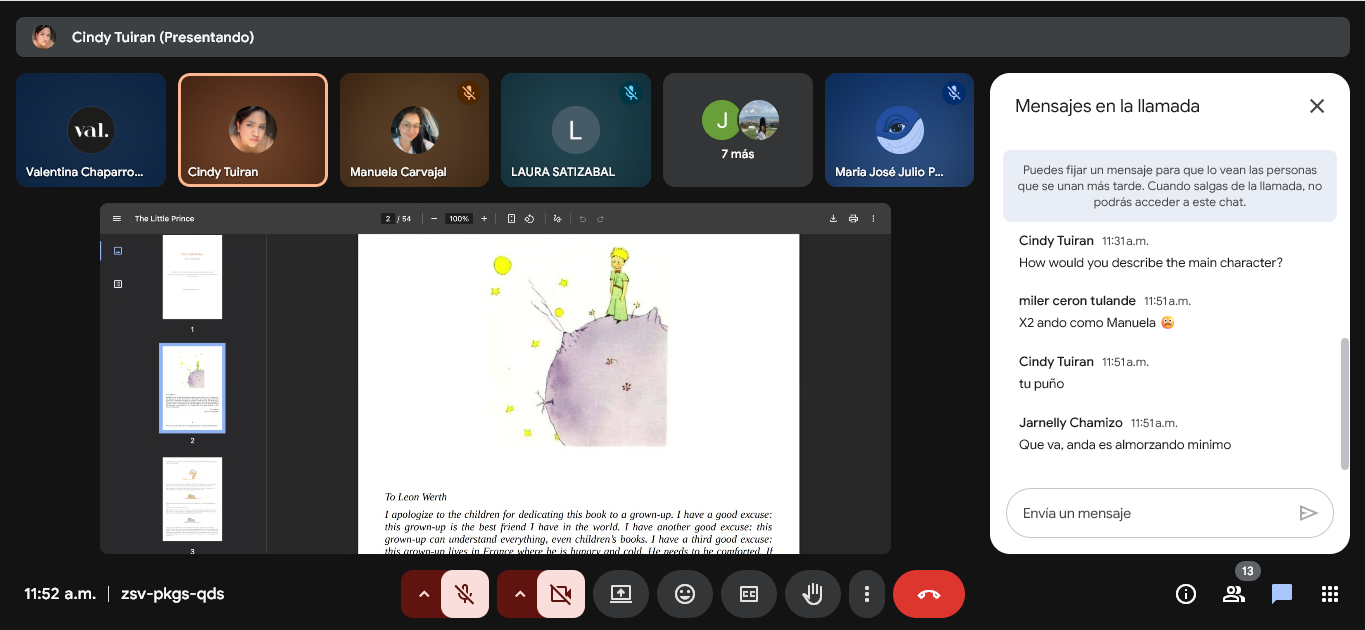This screenshot has height=630, width=1365.
Task: Turn on the camera
Action: pos(561,594)
